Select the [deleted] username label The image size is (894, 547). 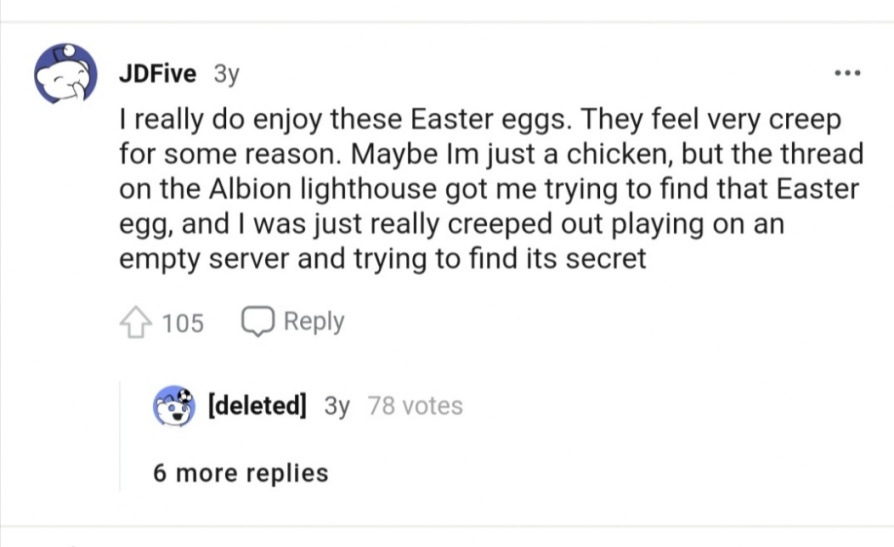(x=256, y=406)
